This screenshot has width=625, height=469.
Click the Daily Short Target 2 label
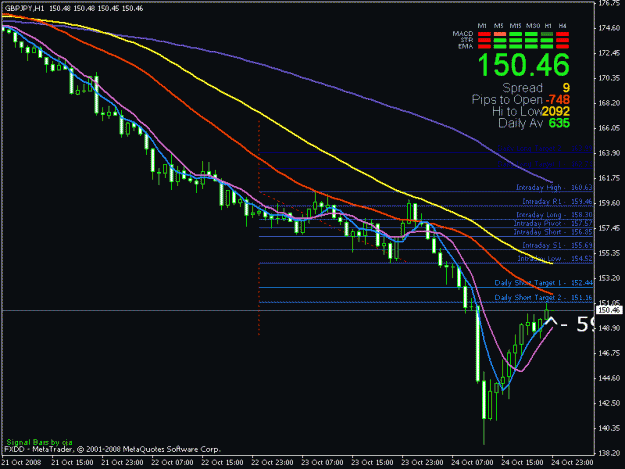click(544, 298)
